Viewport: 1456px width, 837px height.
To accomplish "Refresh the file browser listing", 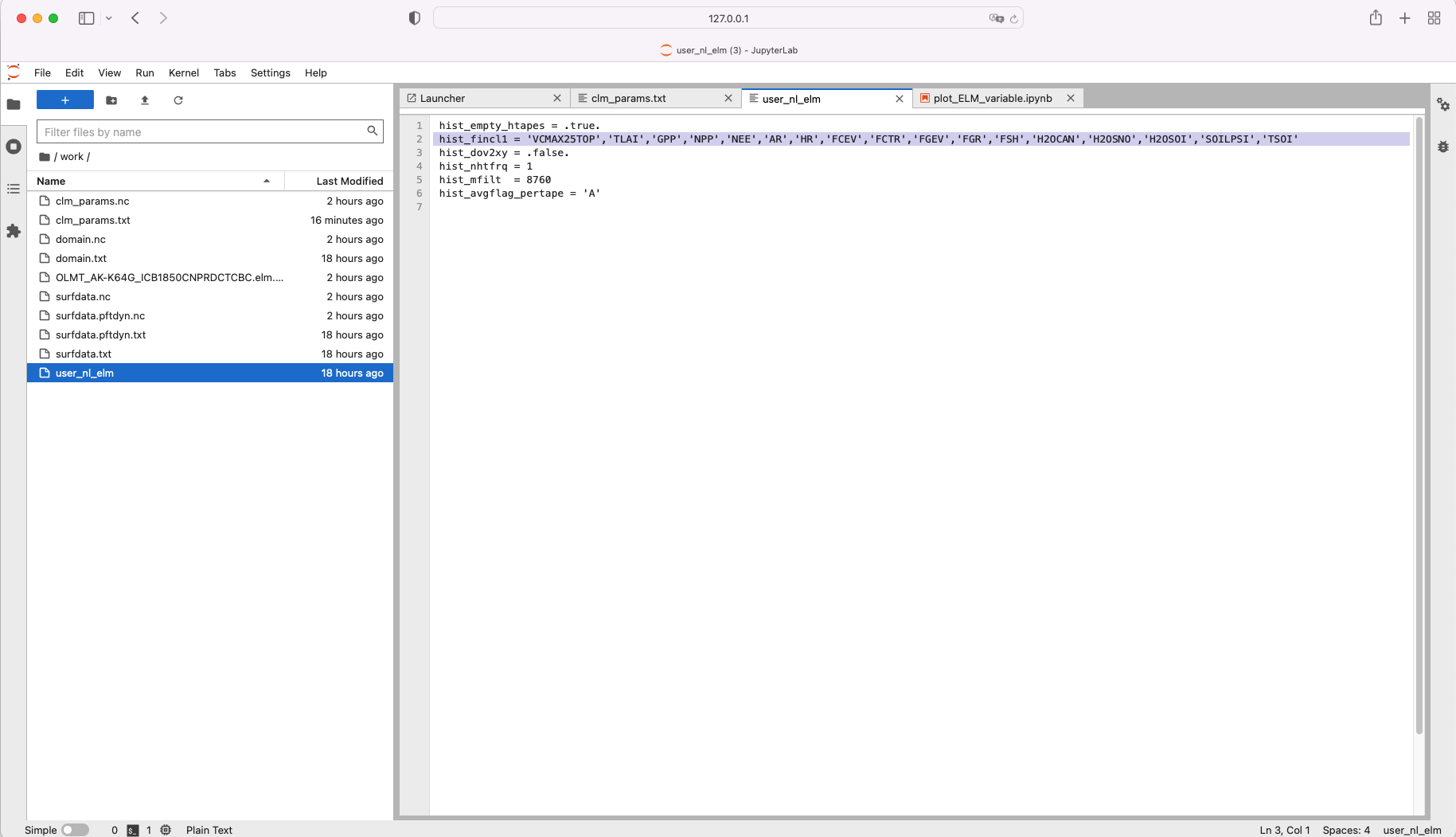I will pos(178,100).
